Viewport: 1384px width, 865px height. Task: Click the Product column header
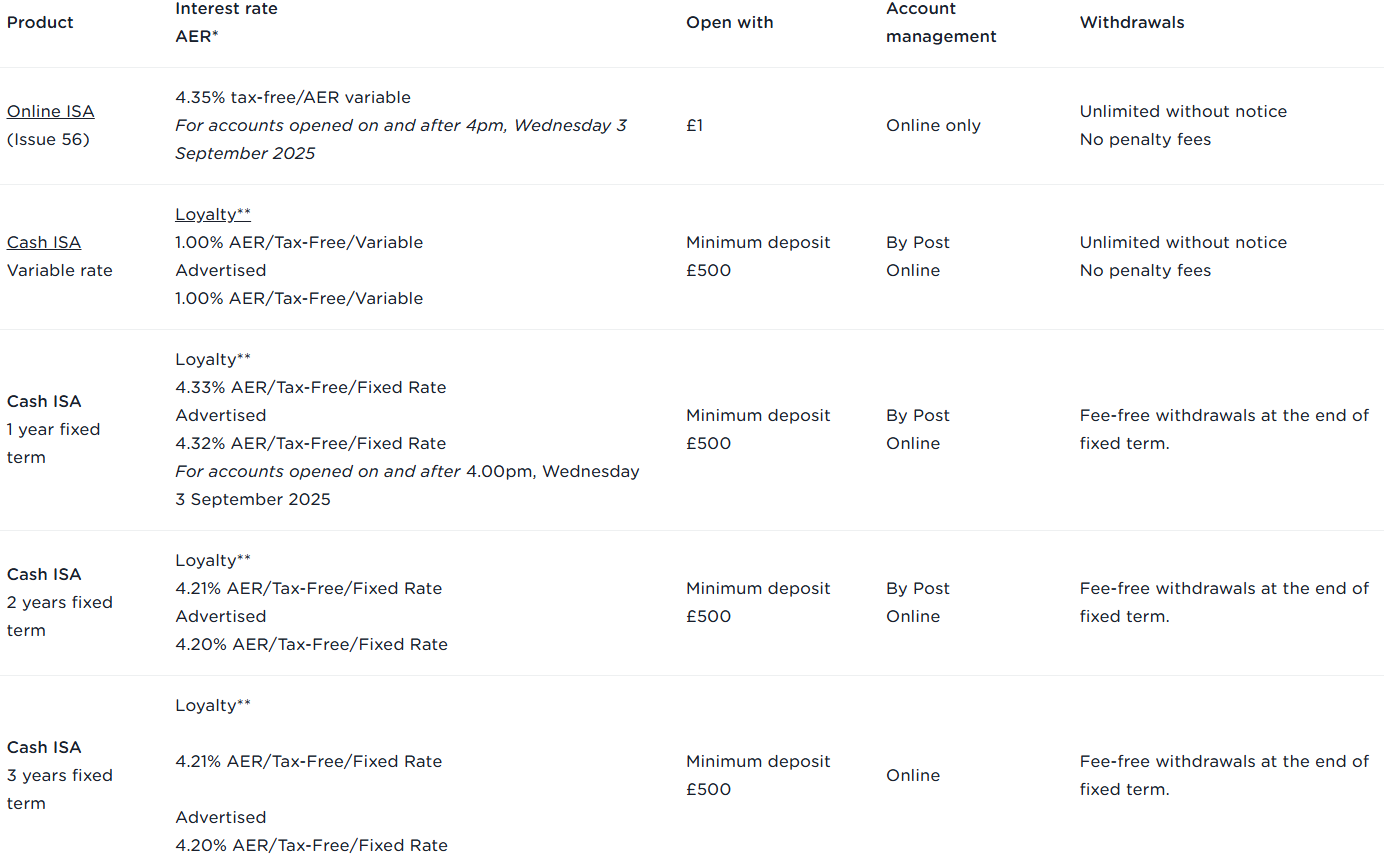[40, 22]
